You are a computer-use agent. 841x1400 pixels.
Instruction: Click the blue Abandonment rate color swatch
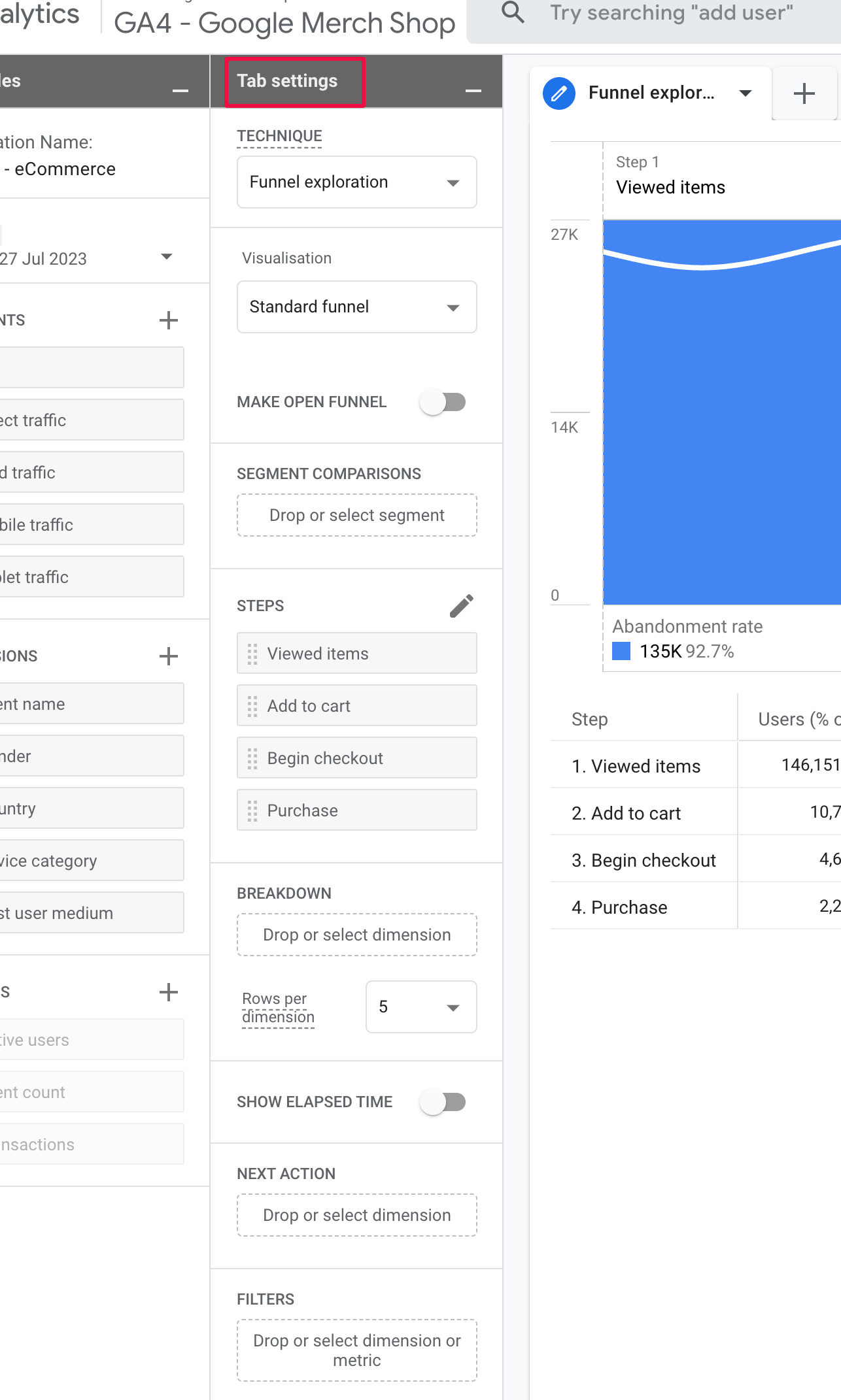[621, 651]
